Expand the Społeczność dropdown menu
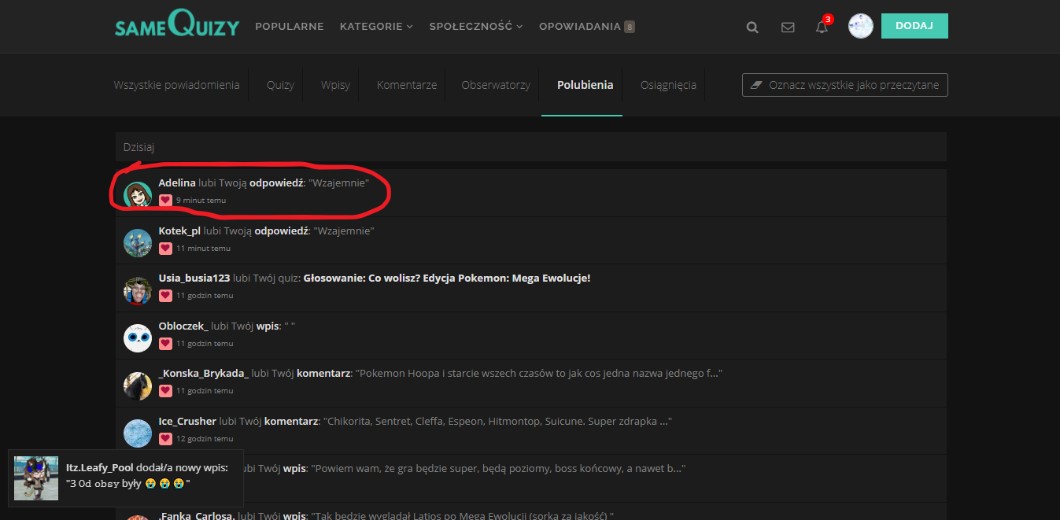 tap(476, 27)
